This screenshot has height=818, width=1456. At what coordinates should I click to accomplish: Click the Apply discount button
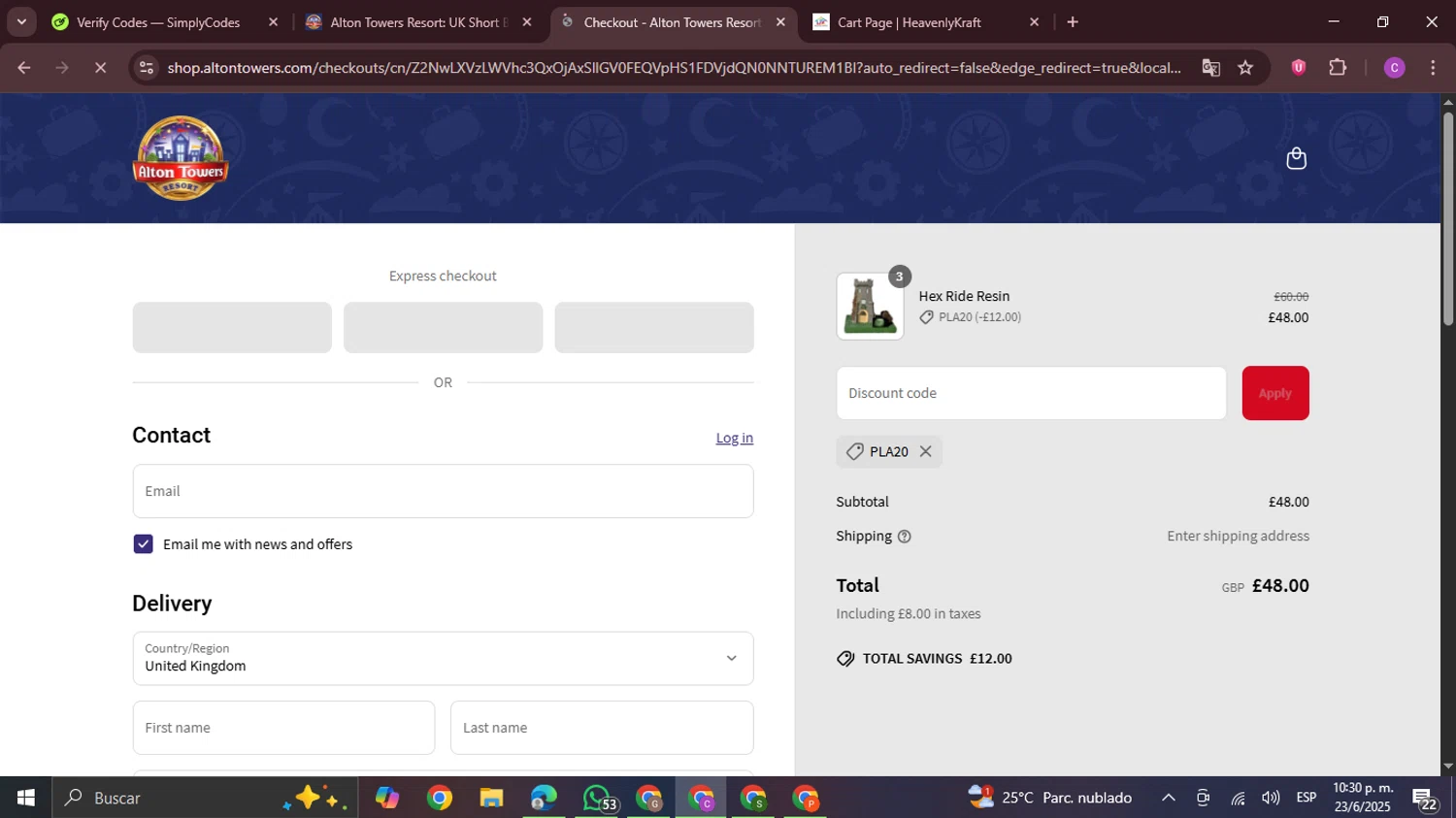point(1274,393)
